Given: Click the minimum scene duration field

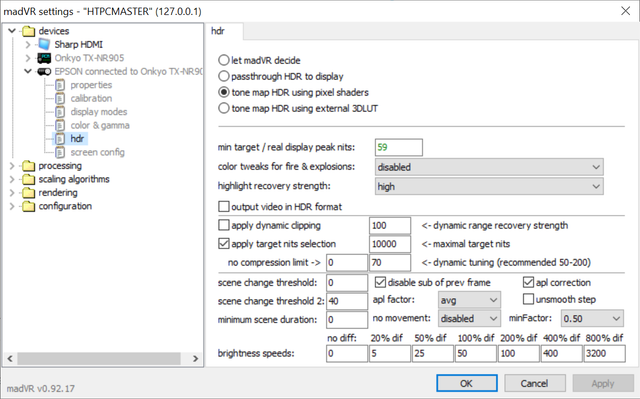Looking at the screenshot, I should 347,319.
